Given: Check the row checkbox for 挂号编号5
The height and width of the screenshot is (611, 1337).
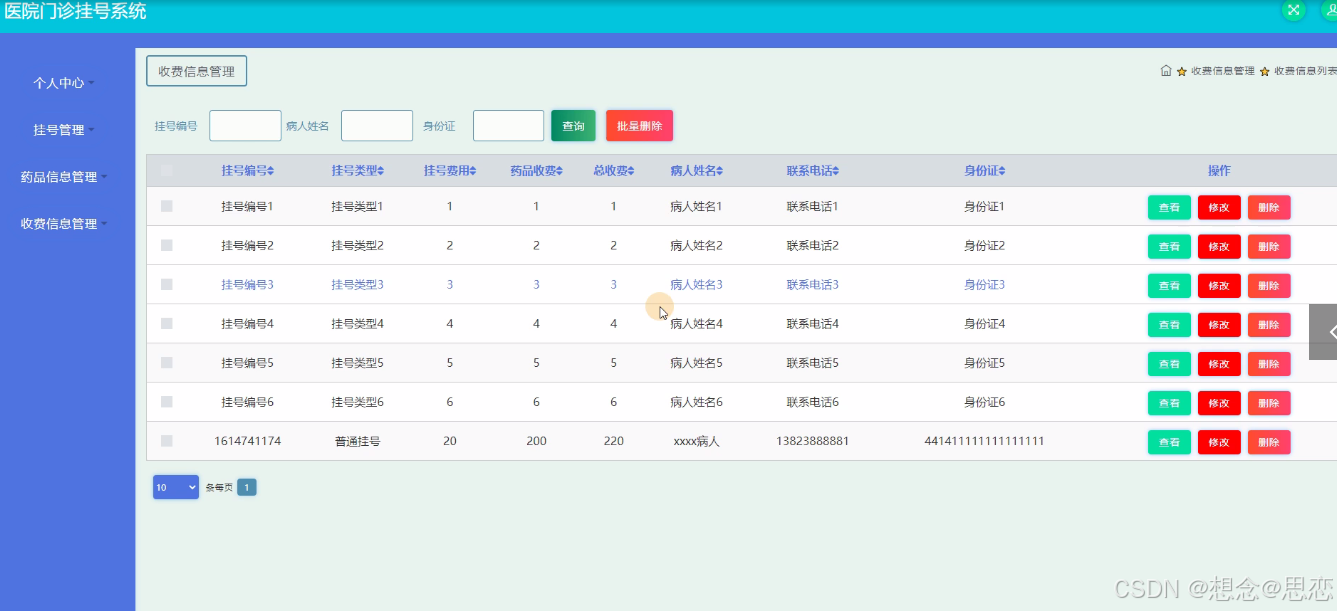Looking at the screenshot, I should point(167,362).
